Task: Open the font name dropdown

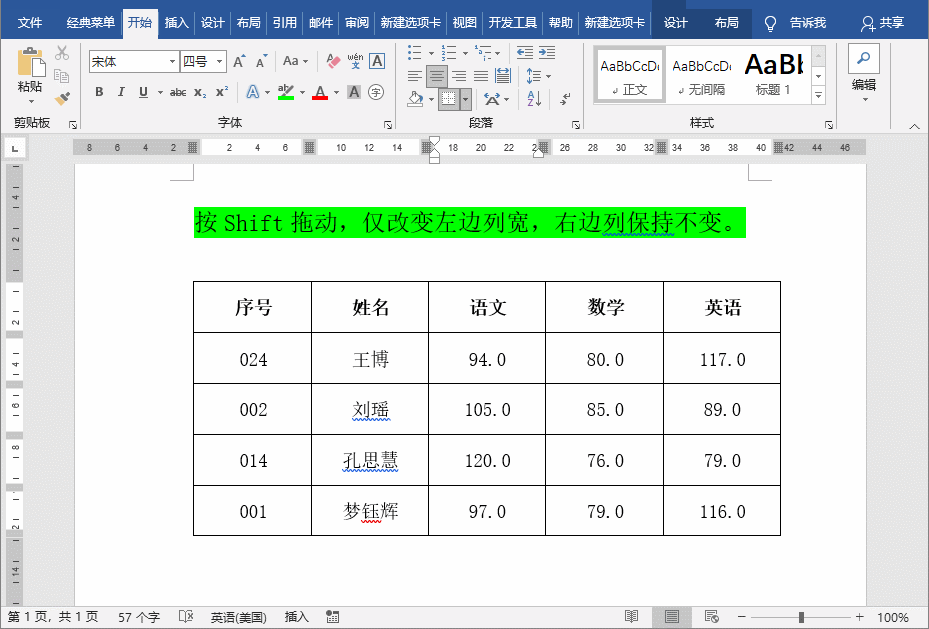Action: click(172, 61)
